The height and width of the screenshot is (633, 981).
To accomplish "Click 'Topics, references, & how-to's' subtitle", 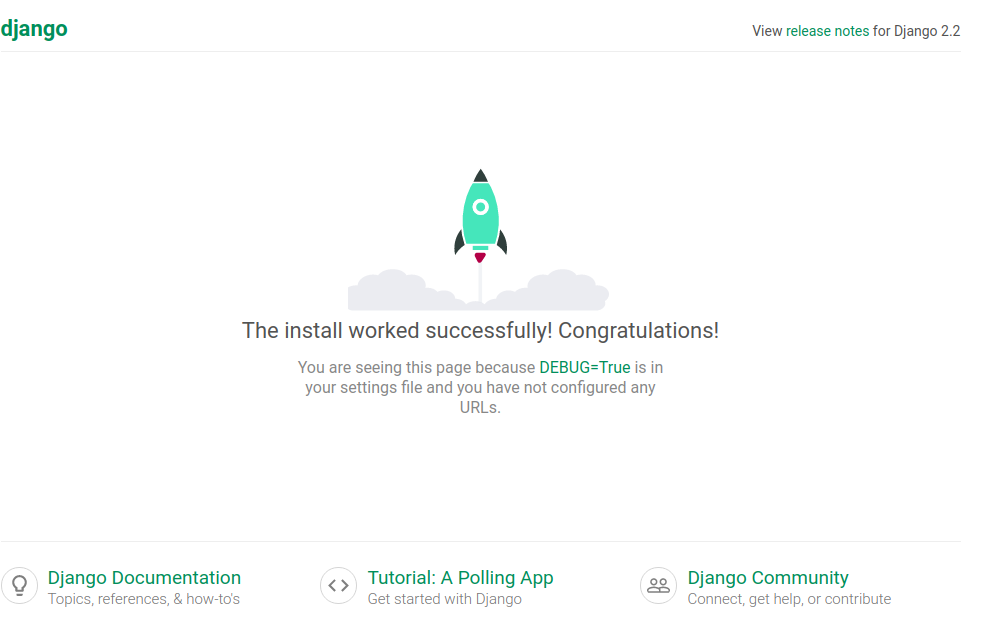I will [x=144, y=599].
